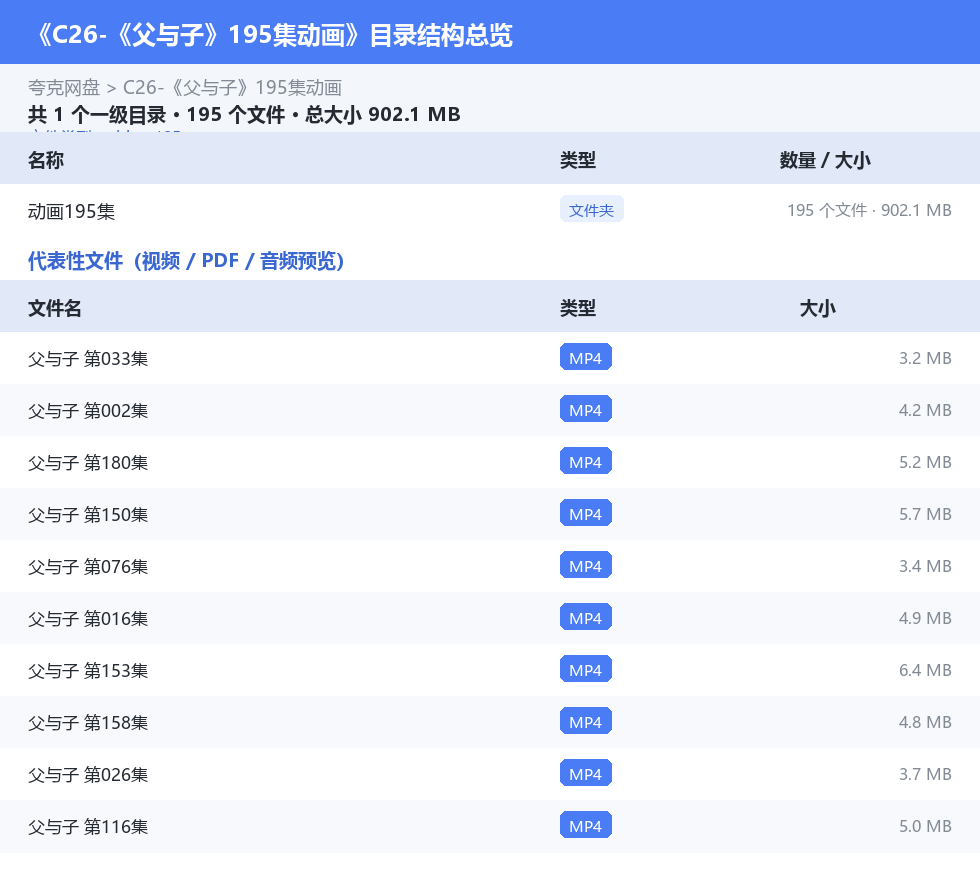Click MP4 badge for 第002集

[x=586, y=409]
